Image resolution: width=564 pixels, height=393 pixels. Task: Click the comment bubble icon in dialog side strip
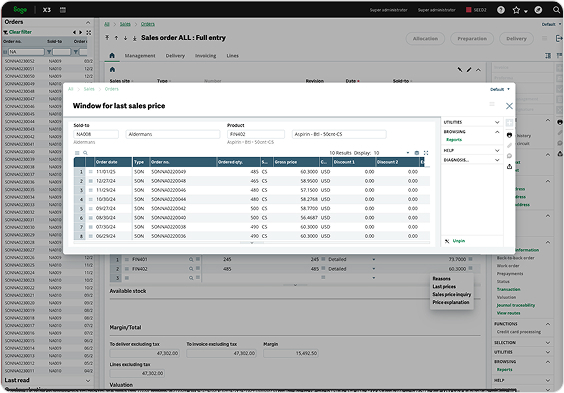tap(509, 156)
